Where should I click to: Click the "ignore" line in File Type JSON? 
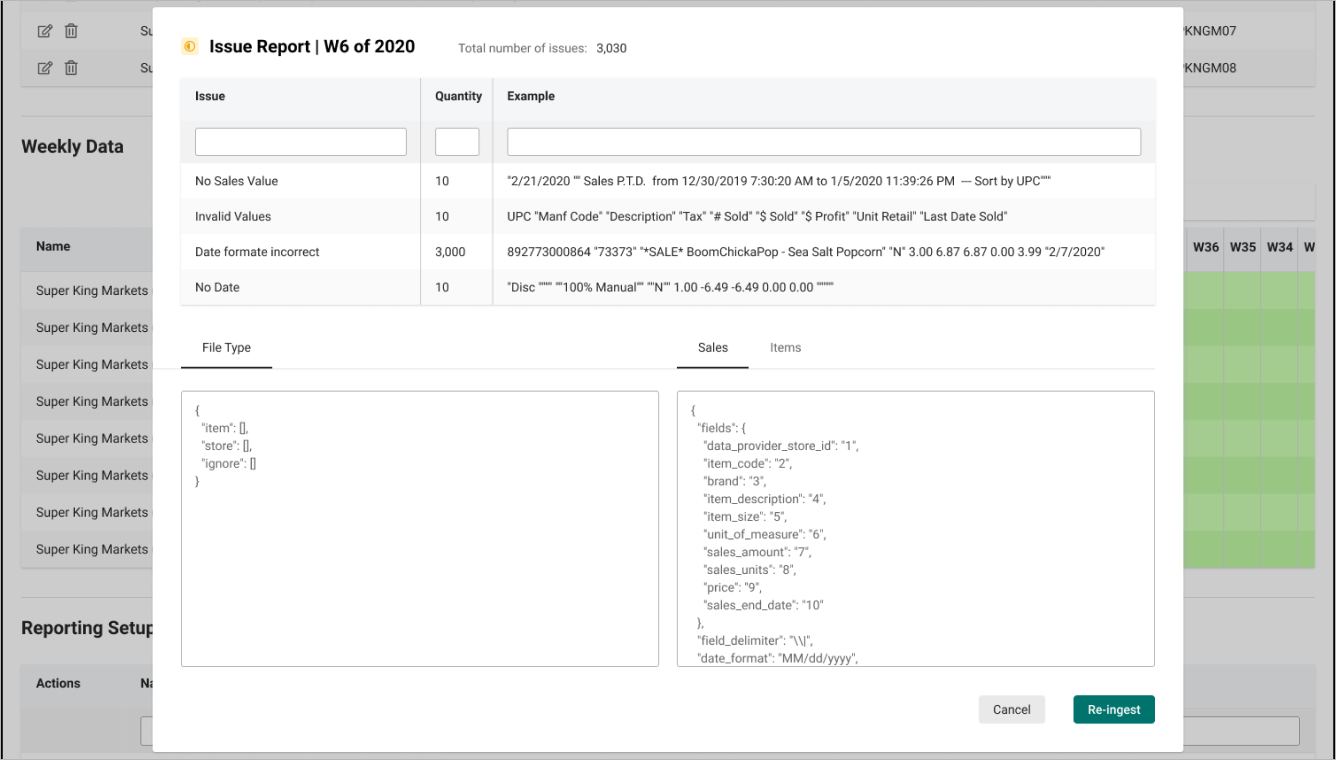click(x=229, y=464)
